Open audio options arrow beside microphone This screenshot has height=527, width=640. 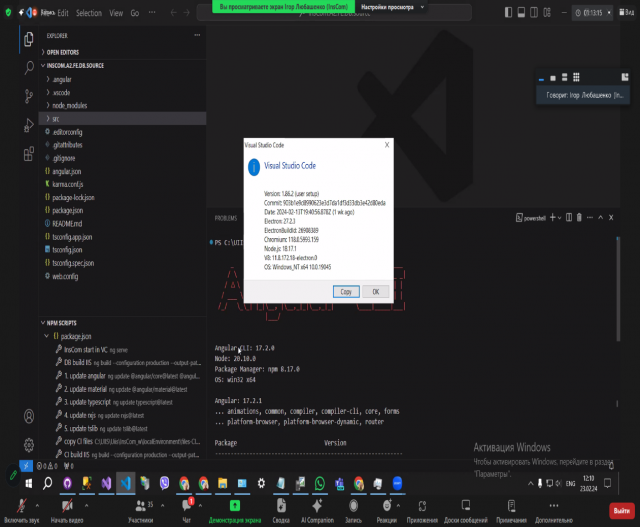37,505
